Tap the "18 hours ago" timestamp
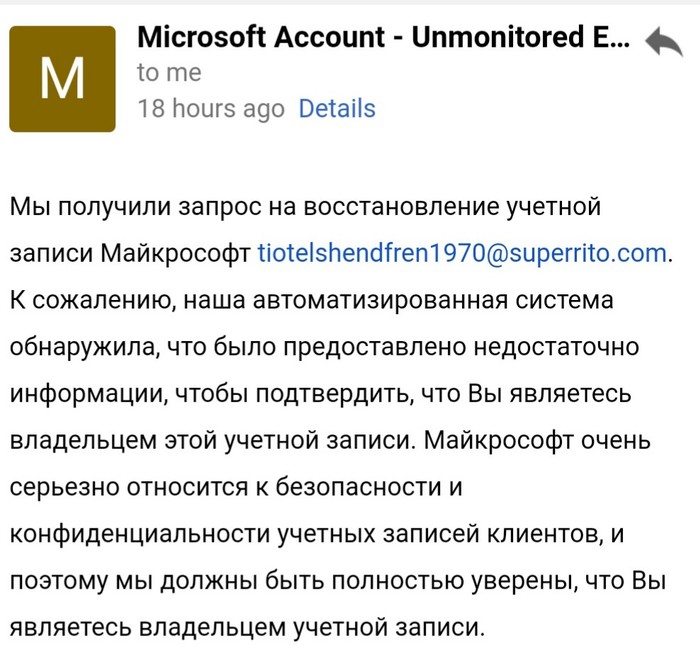This screenshot has width=700, height=663. (x=211, y=108)
